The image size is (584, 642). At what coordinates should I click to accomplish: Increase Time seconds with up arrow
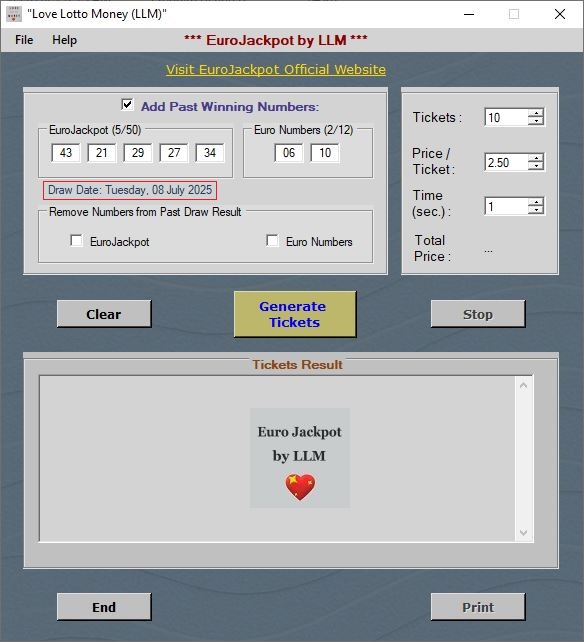coord(536,202)
